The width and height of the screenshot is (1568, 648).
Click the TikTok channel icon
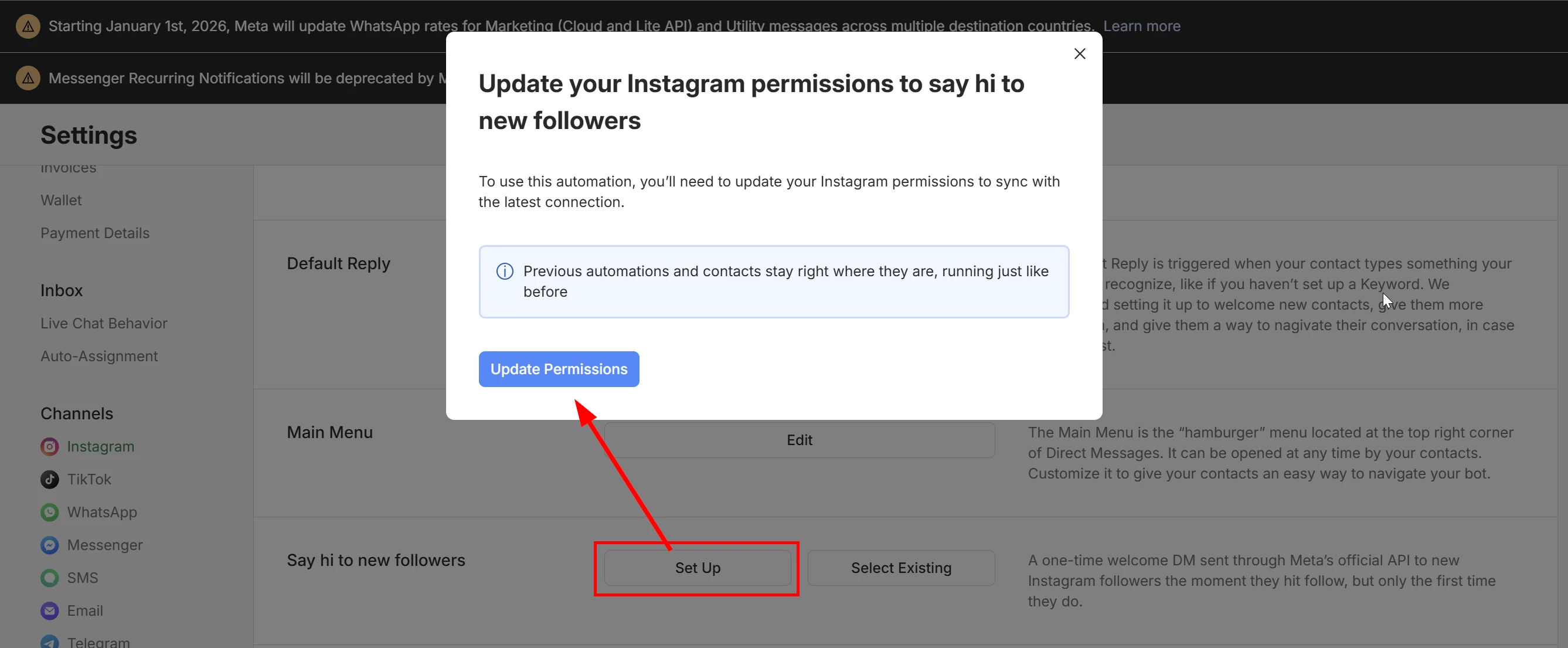[x=49, y=479]
